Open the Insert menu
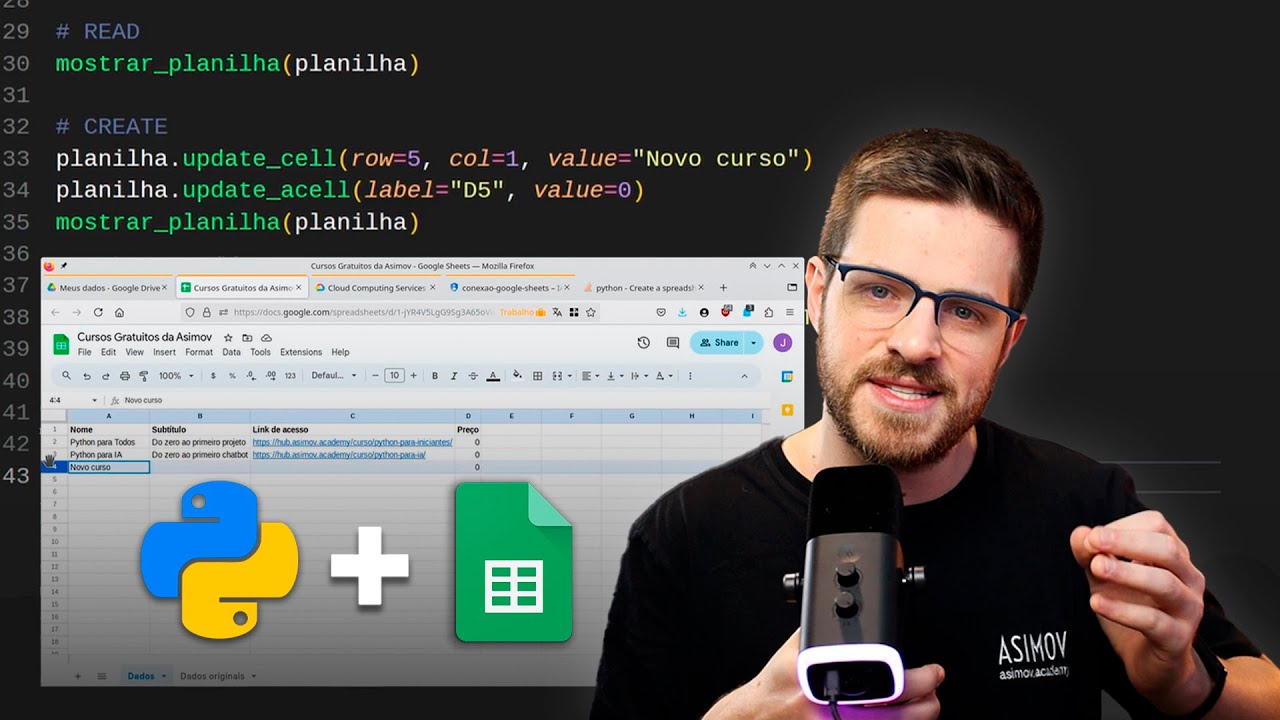Image resolution: width=1280 pixels, height=720 pixels. click(164, 352)
